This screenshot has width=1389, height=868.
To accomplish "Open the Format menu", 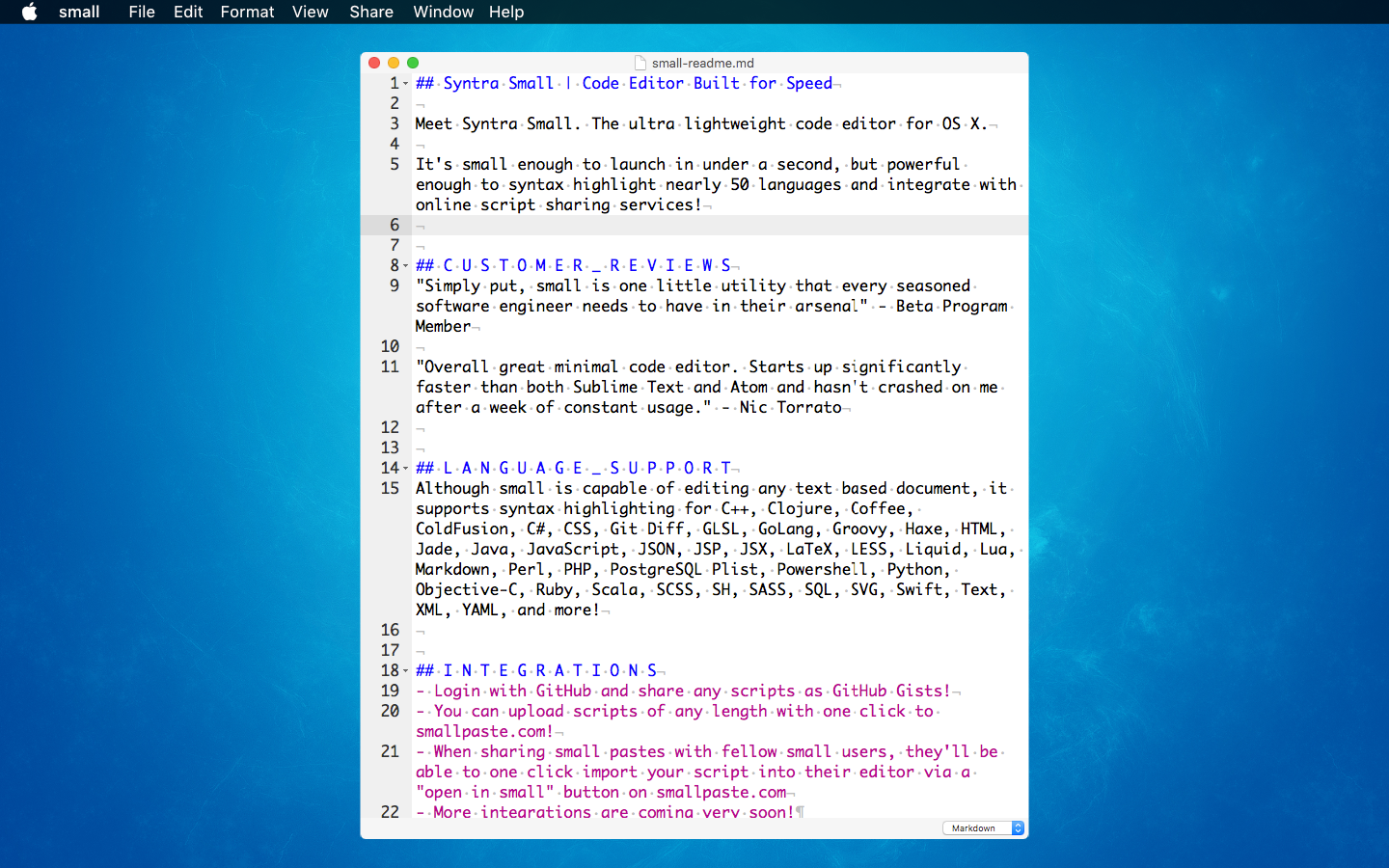I will [247, 12].
